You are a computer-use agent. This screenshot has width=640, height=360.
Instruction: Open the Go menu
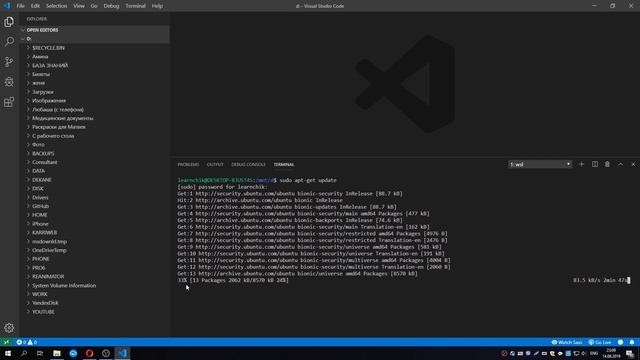tap(94, 6)
